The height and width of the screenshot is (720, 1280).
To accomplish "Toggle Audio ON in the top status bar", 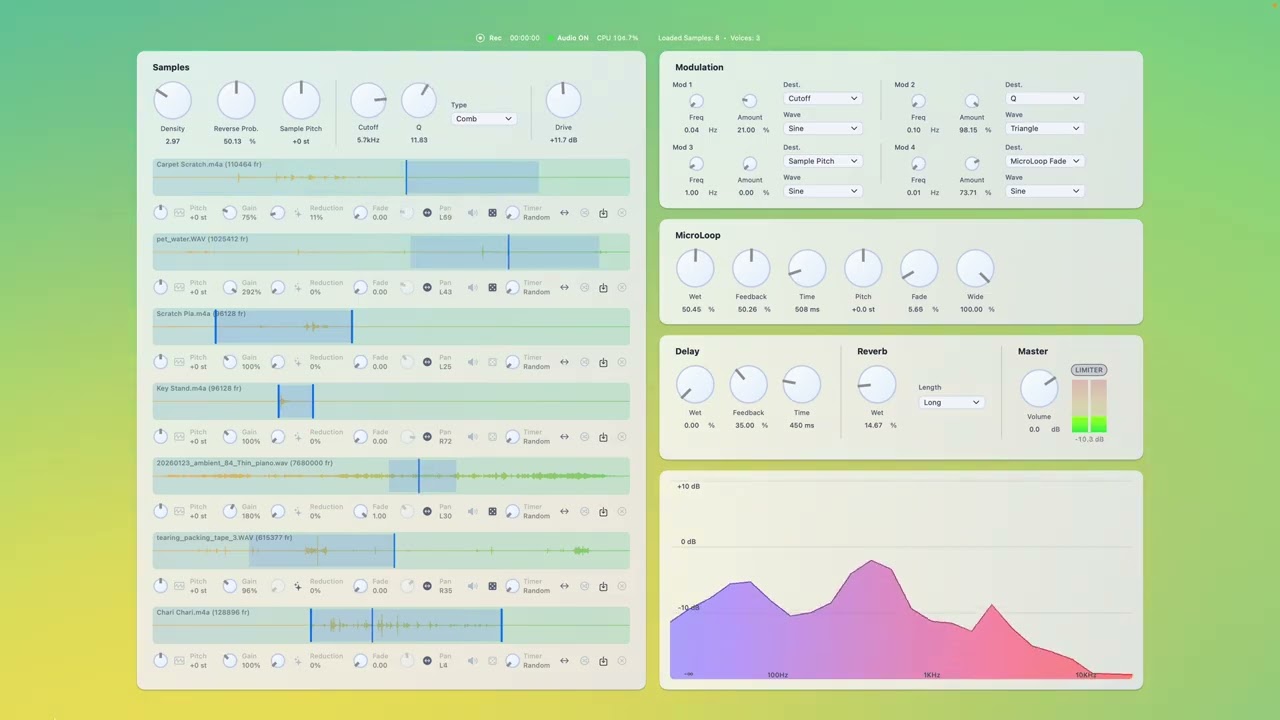I will [x=568, y=38].
